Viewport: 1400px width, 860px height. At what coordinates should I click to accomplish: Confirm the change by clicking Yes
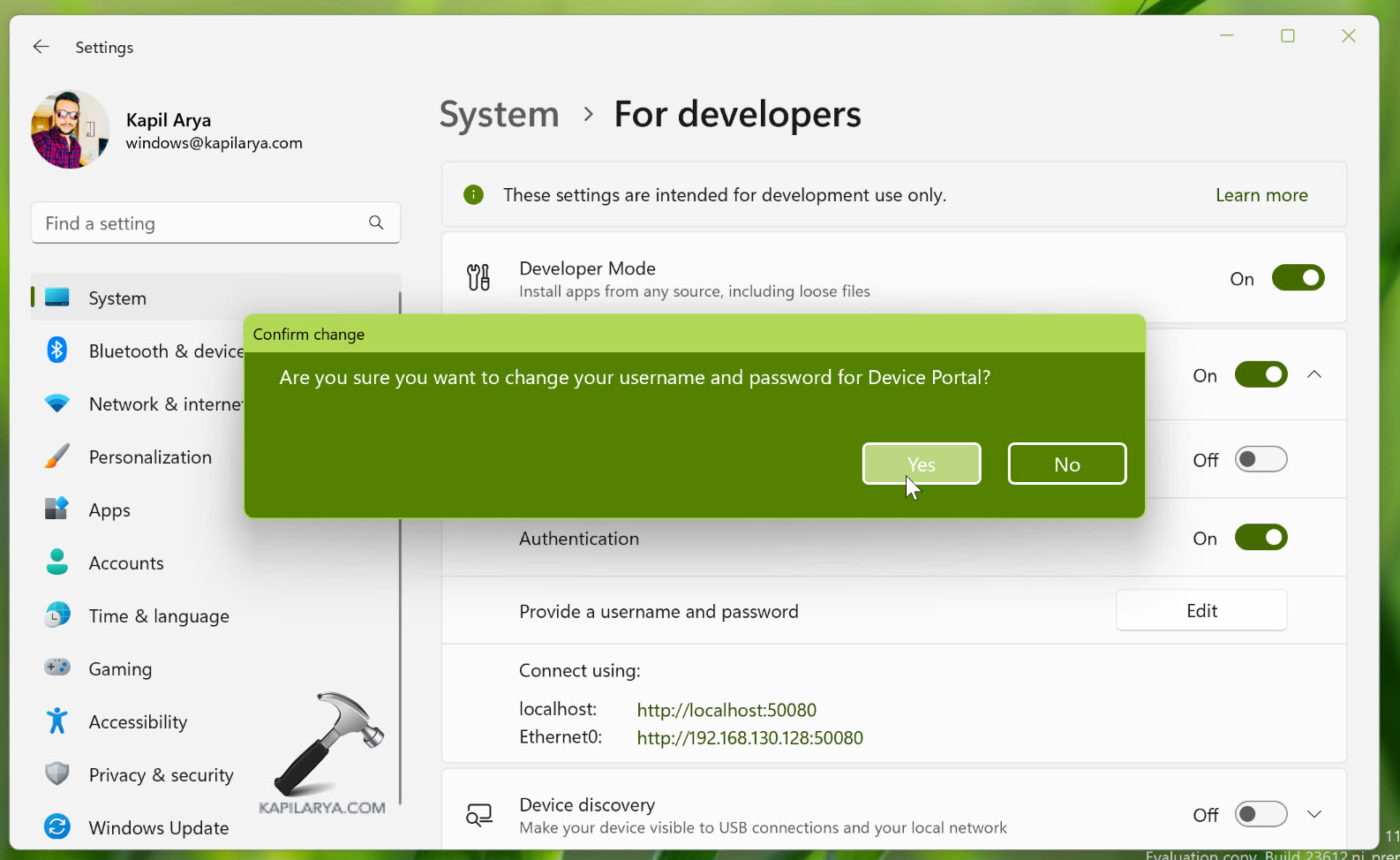(x=921, y=464)
